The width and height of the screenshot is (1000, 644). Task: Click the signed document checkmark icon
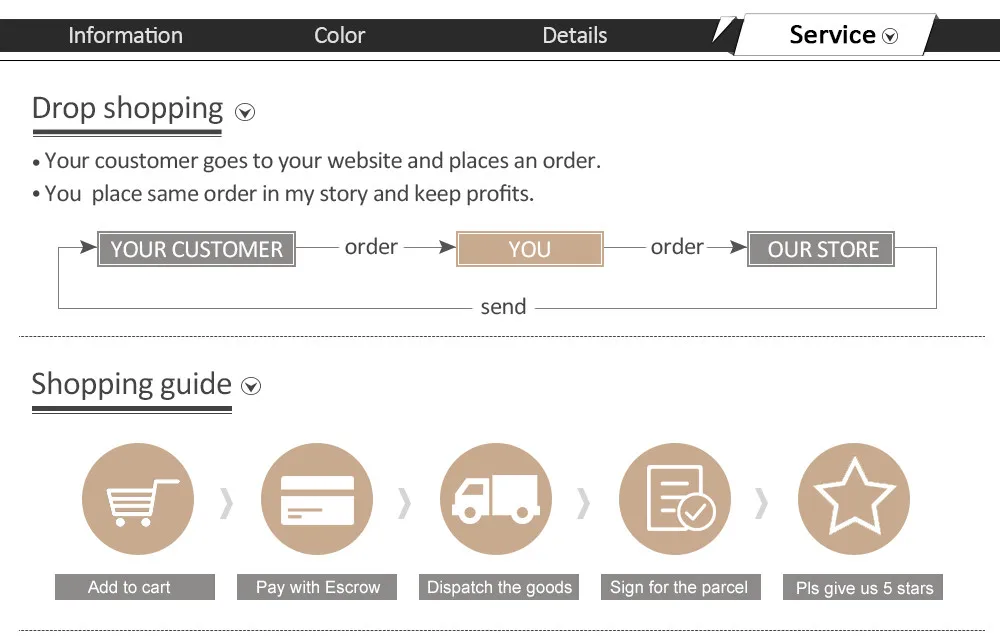(x=675, y=499)
